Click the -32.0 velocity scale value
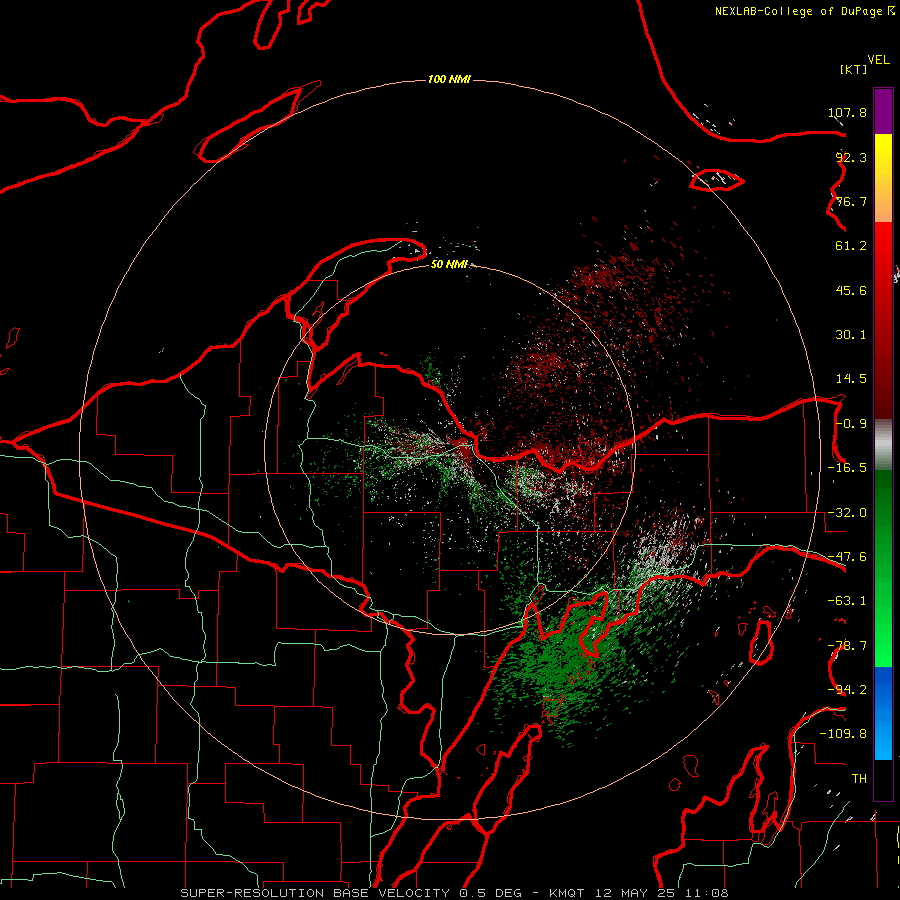Screen dimensions: 900x900 (x=847, y=513)
